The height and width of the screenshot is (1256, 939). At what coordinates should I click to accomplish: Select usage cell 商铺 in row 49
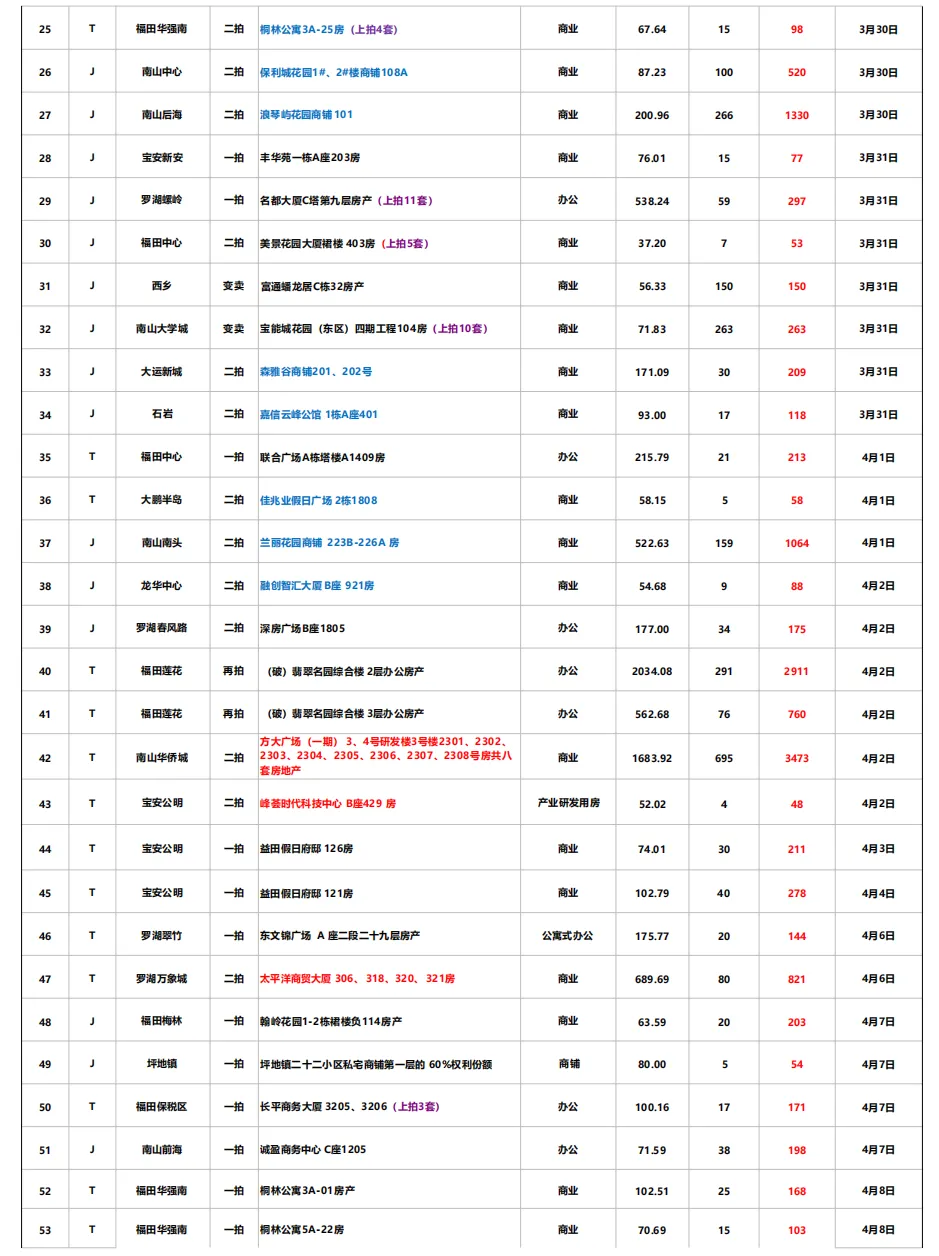(x=568, y=1065)
